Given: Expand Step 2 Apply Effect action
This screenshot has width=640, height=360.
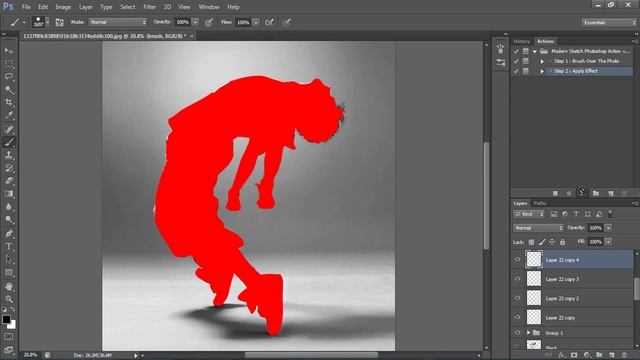Looking at the screenshot, I should pos(542,71).
